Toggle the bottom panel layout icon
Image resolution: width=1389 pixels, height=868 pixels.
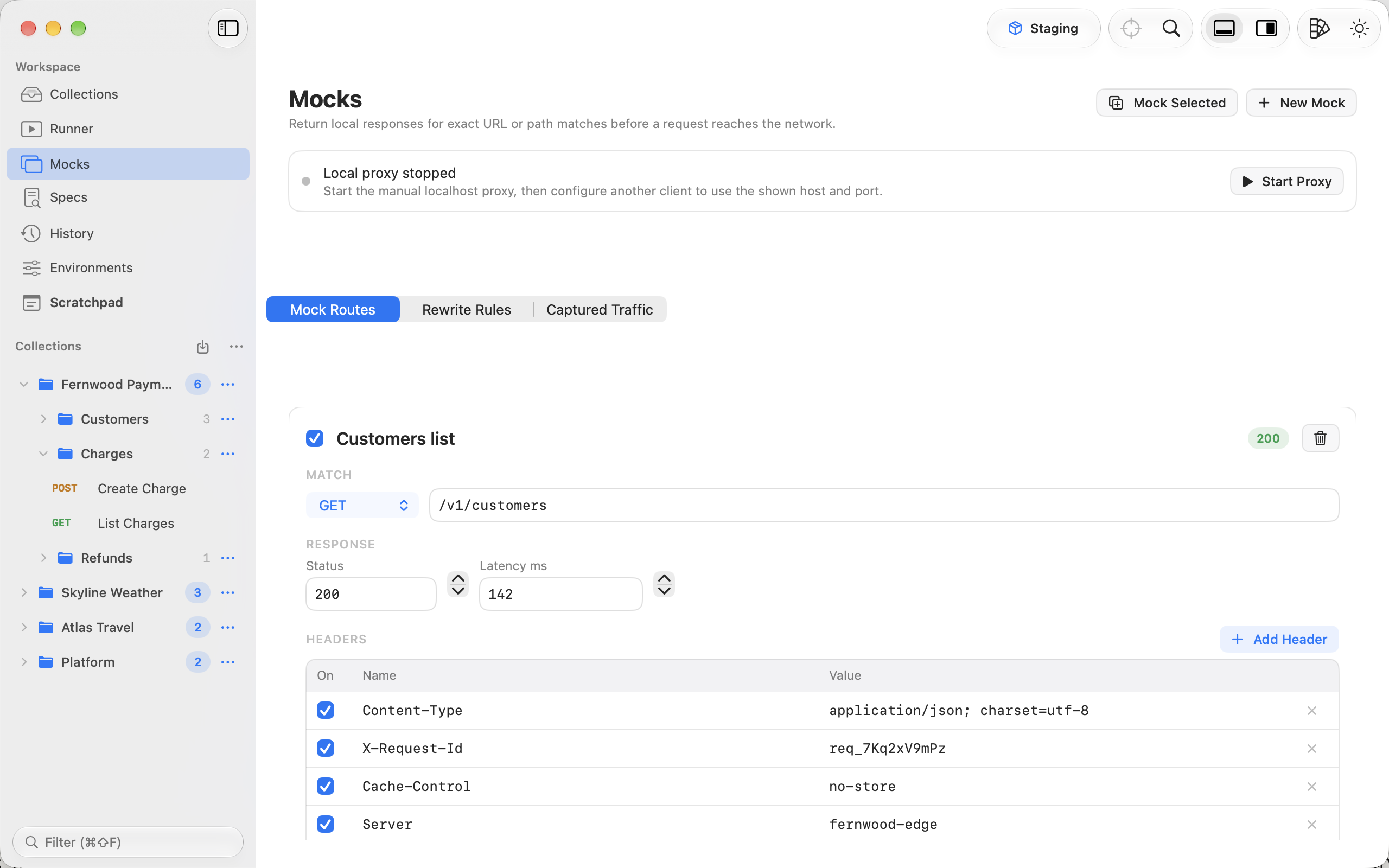click(x=1224, y=28)
